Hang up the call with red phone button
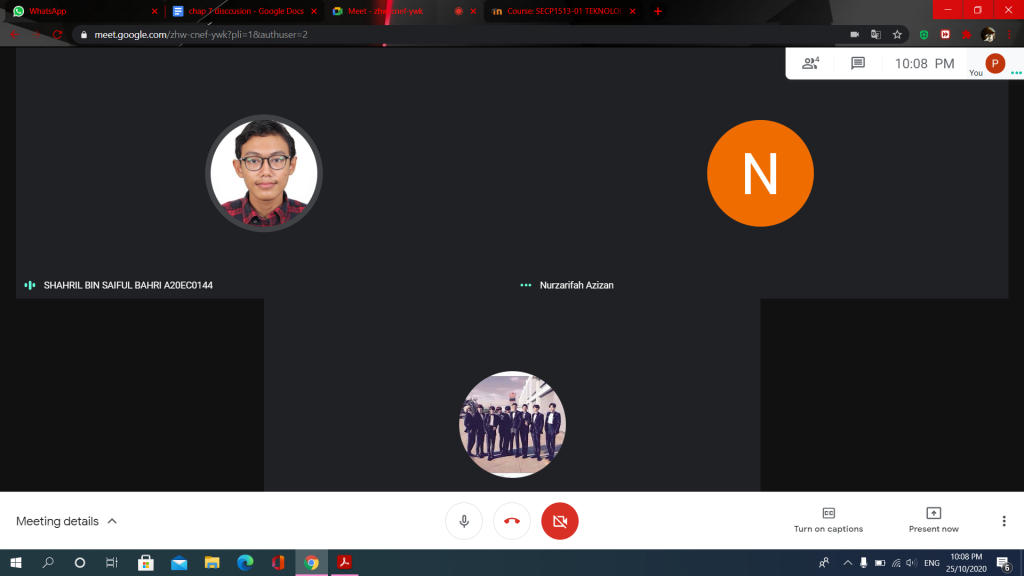The height and width of the screenshot is (576, 1024). coord(512,521)
